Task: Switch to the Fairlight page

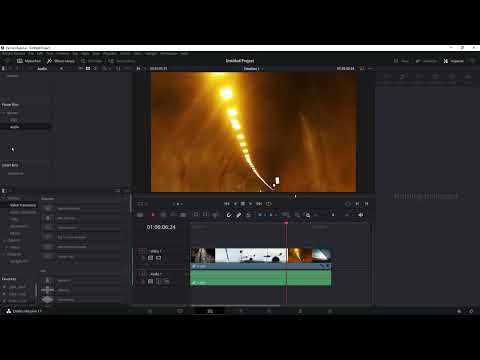Action: 300,311
